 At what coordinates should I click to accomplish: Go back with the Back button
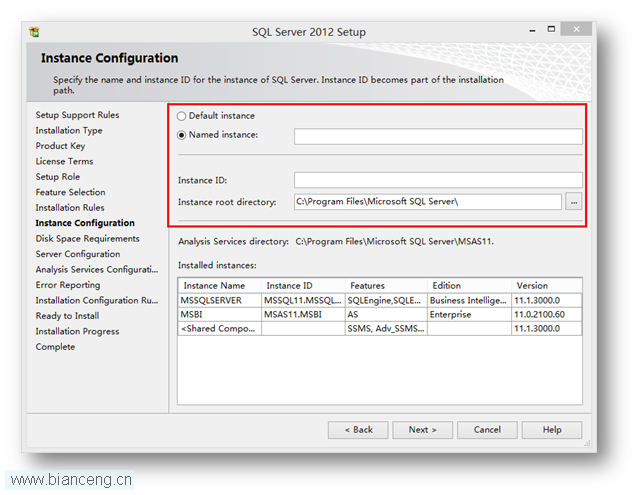[x=358, y=430]
